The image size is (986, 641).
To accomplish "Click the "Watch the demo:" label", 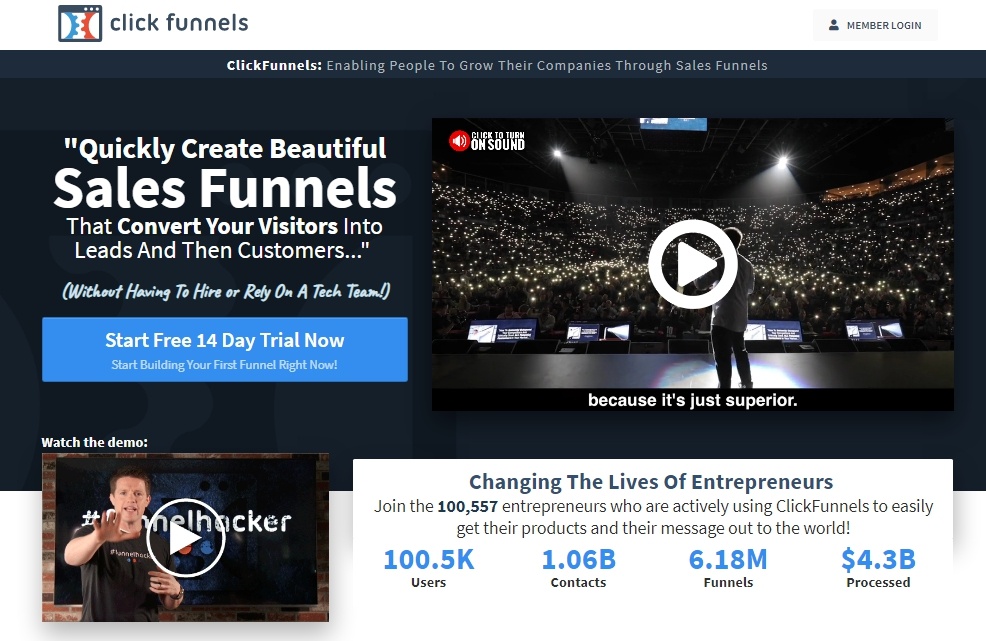I will pyautogui.click(x=94, y=442).
